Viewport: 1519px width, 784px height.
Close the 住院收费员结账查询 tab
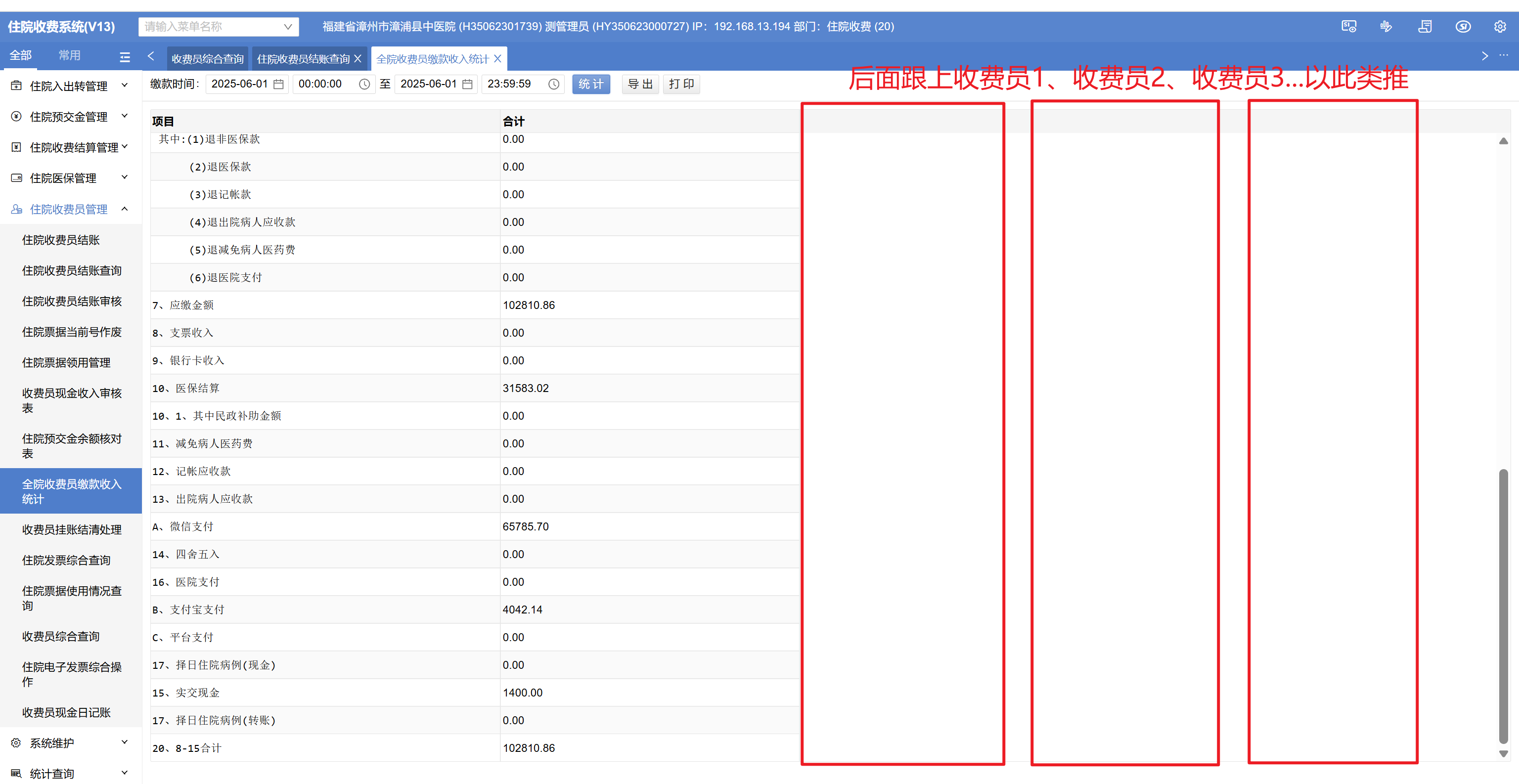coord(357,59)
